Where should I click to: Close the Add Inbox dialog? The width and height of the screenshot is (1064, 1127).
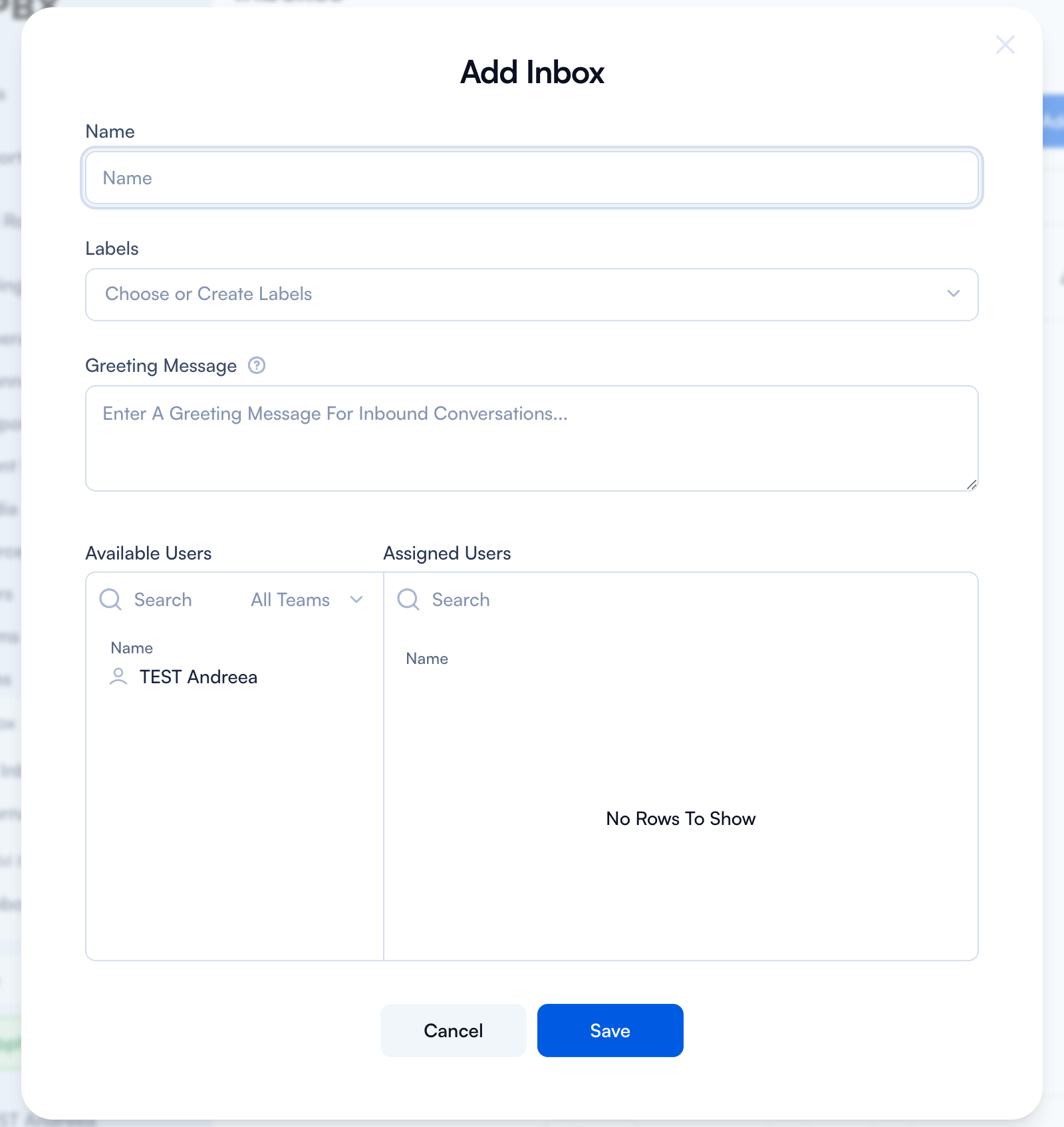[1005, 45]
